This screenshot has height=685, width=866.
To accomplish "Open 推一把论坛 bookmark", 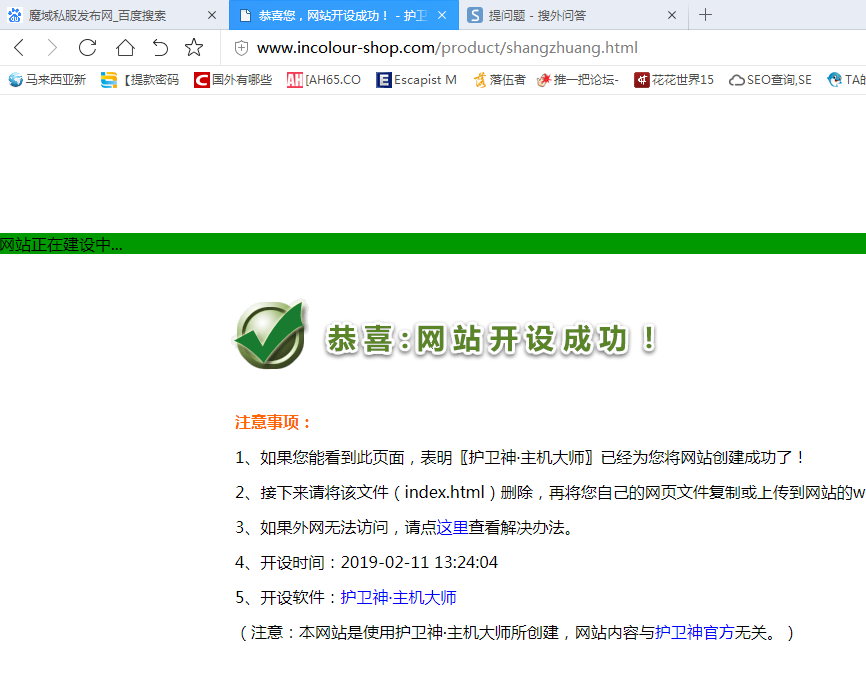I will point(578,80).
